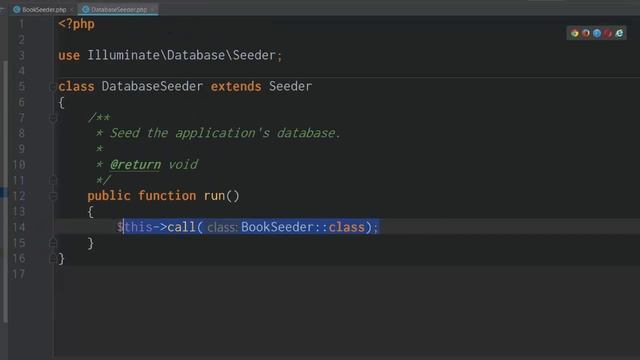Click the 'function' keyword
Screen dimensions: 640x360
(167, 196)
